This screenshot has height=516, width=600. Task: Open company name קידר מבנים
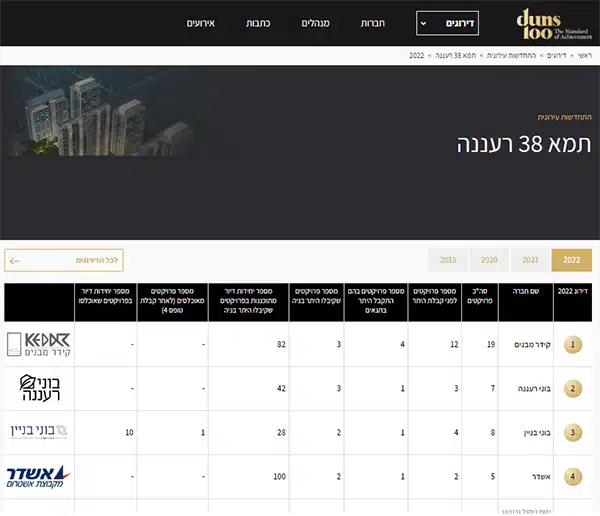click(532, 345)
